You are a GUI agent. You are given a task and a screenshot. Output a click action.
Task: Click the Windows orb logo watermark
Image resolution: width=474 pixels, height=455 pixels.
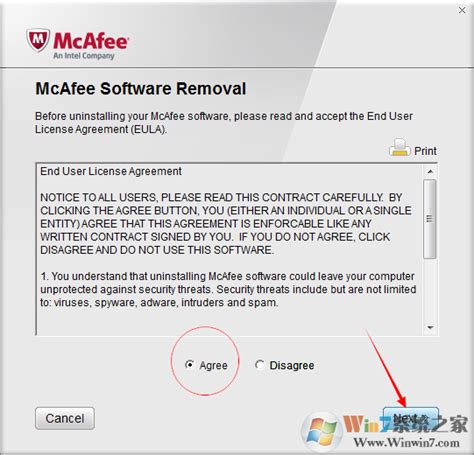point(322,431)
